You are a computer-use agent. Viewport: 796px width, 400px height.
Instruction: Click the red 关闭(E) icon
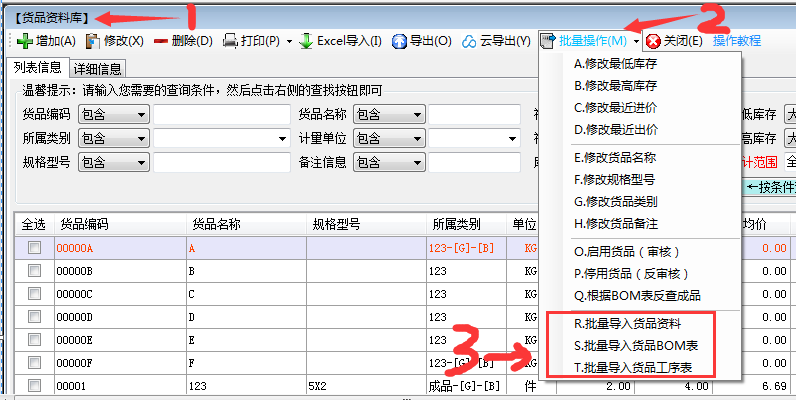click(x=653, y=41)
